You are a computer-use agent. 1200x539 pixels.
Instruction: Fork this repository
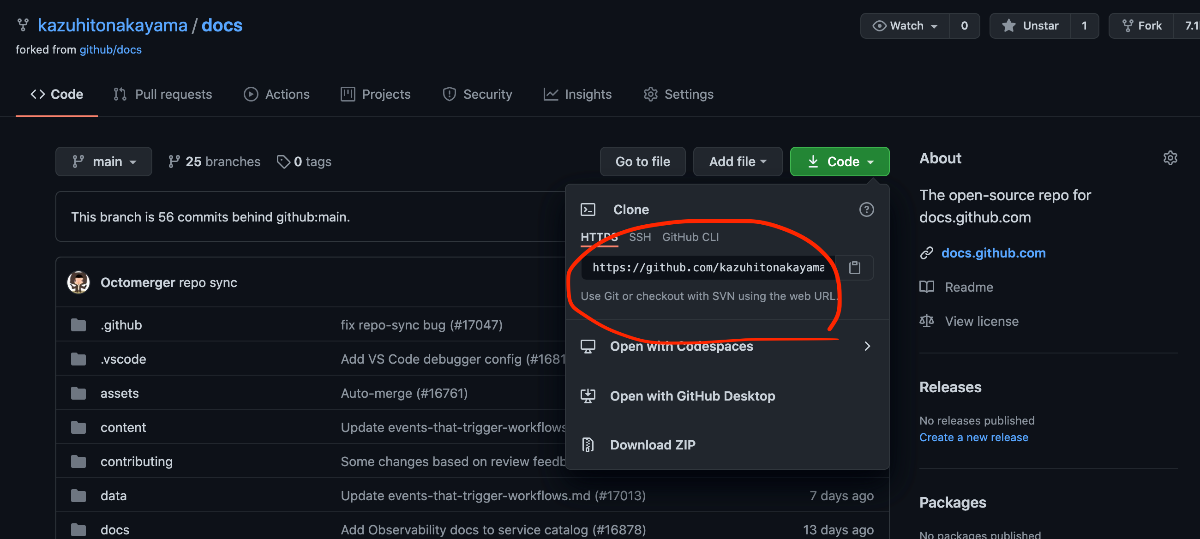[1140, 26]
